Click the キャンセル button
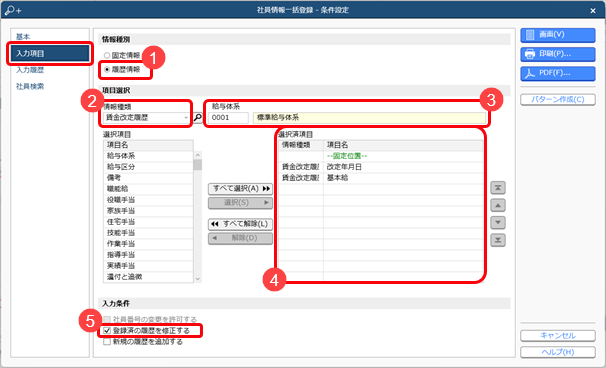 click(x=558, y=336)
